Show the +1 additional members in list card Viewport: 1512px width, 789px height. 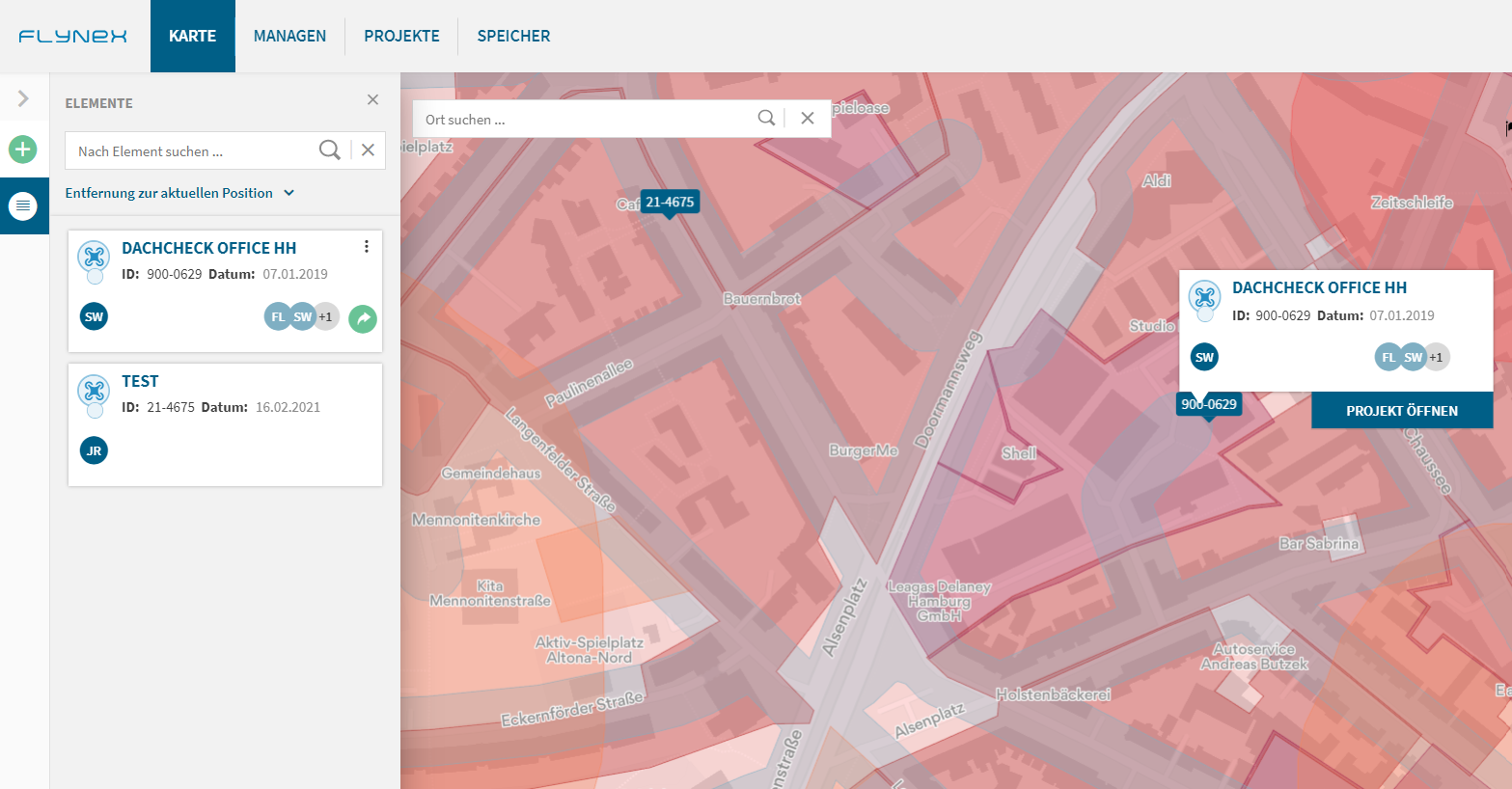326,316
